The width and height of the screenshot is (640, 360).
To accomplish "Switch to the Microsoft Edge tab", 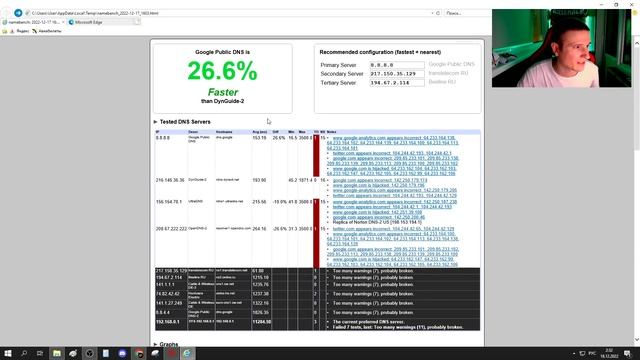I will pyautogui.click(x=100, y=22).
